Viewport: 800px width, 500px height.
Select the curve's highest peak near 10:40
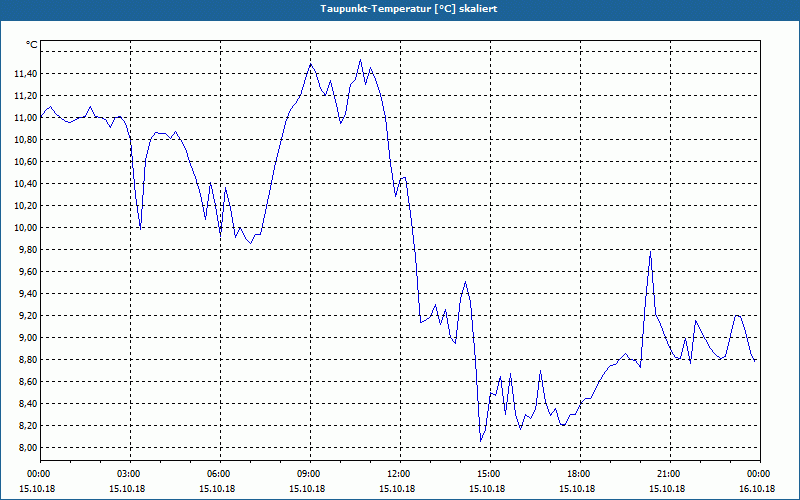pyautogui.click(x=360, y=60)
